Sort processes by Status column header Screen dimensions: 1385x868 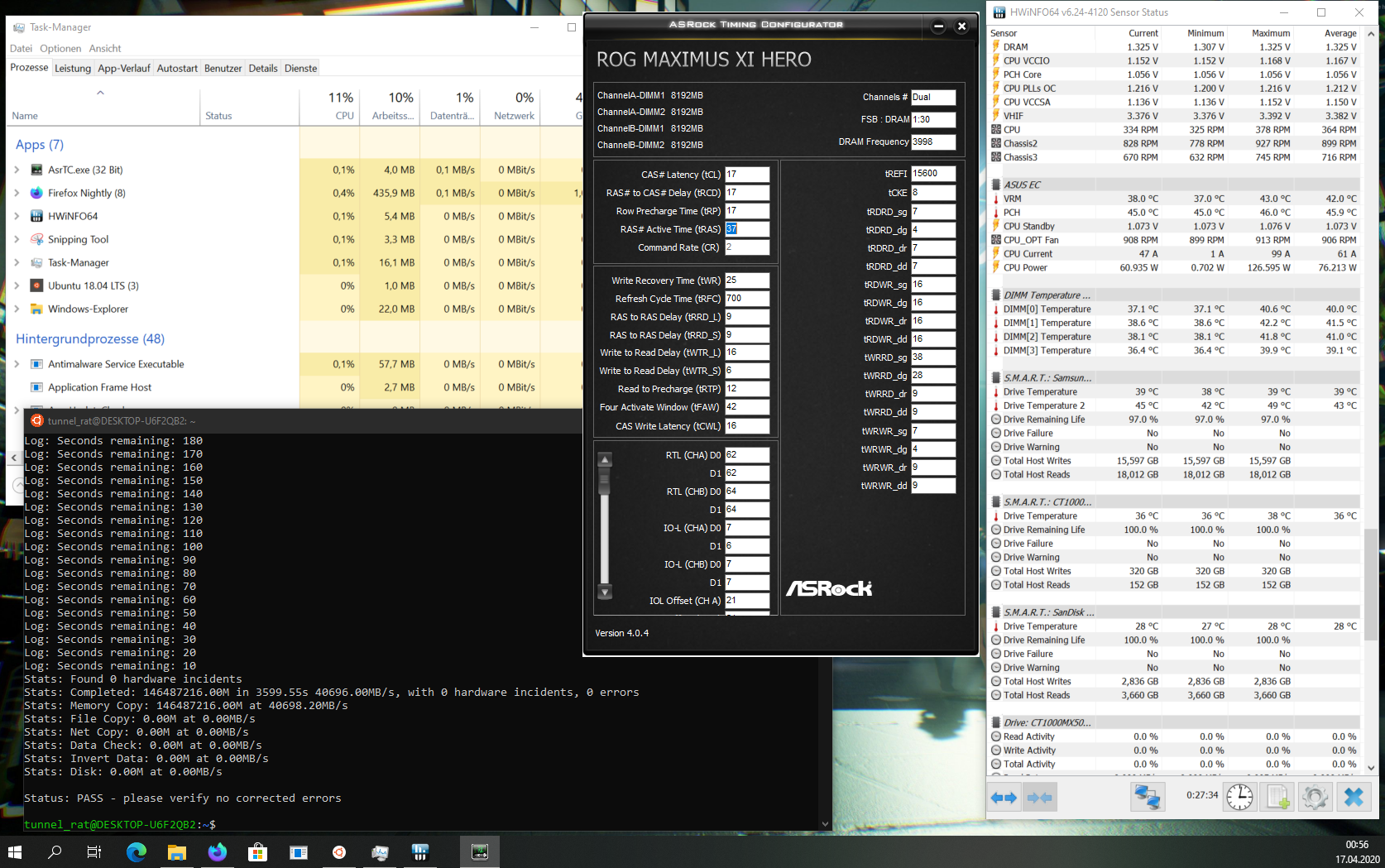(x=249, y=106)
